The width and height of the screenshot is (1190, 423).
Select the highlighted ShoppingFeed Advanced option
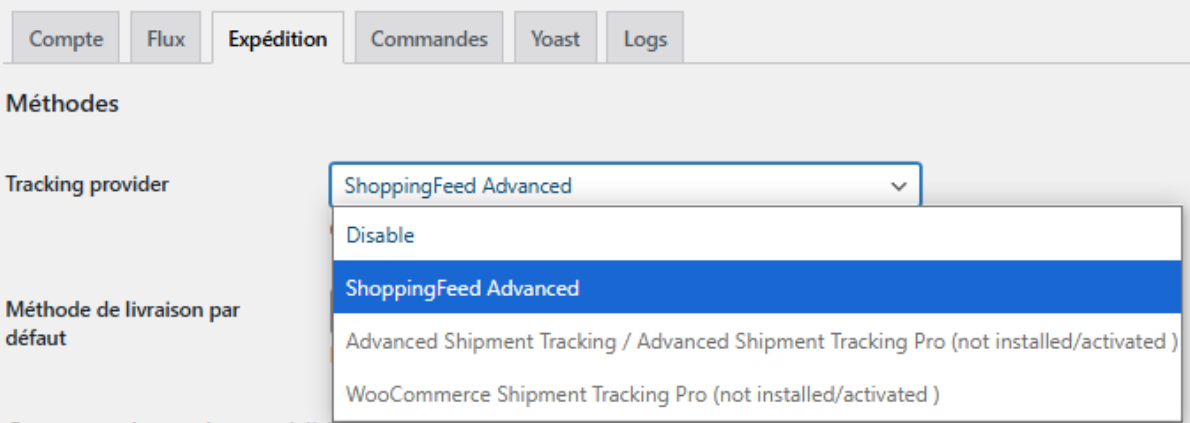pyautogui.click(x=757, y=288)
